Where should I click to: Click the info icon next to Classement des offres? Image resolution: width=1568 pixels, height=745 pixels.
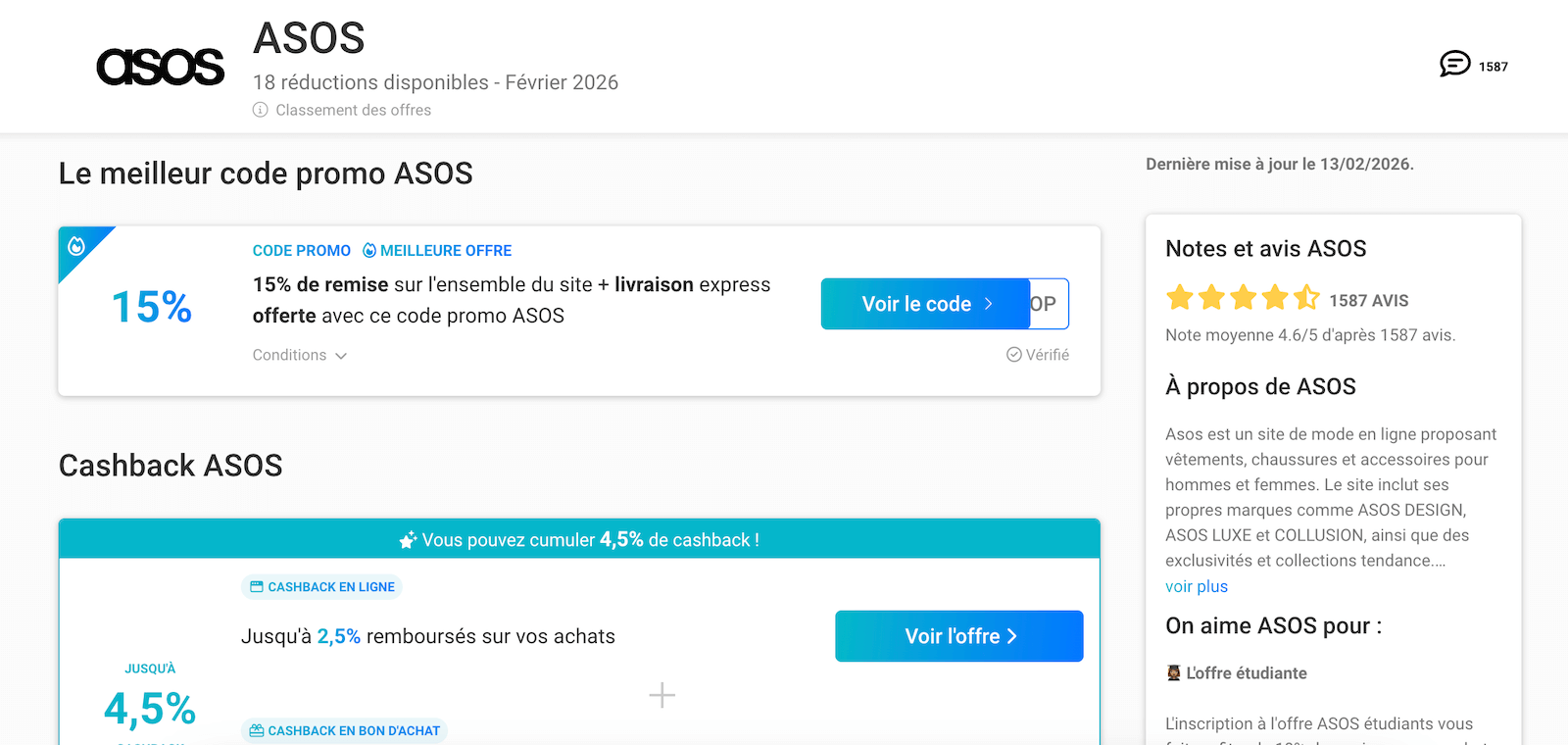click(x=259, y=110)
